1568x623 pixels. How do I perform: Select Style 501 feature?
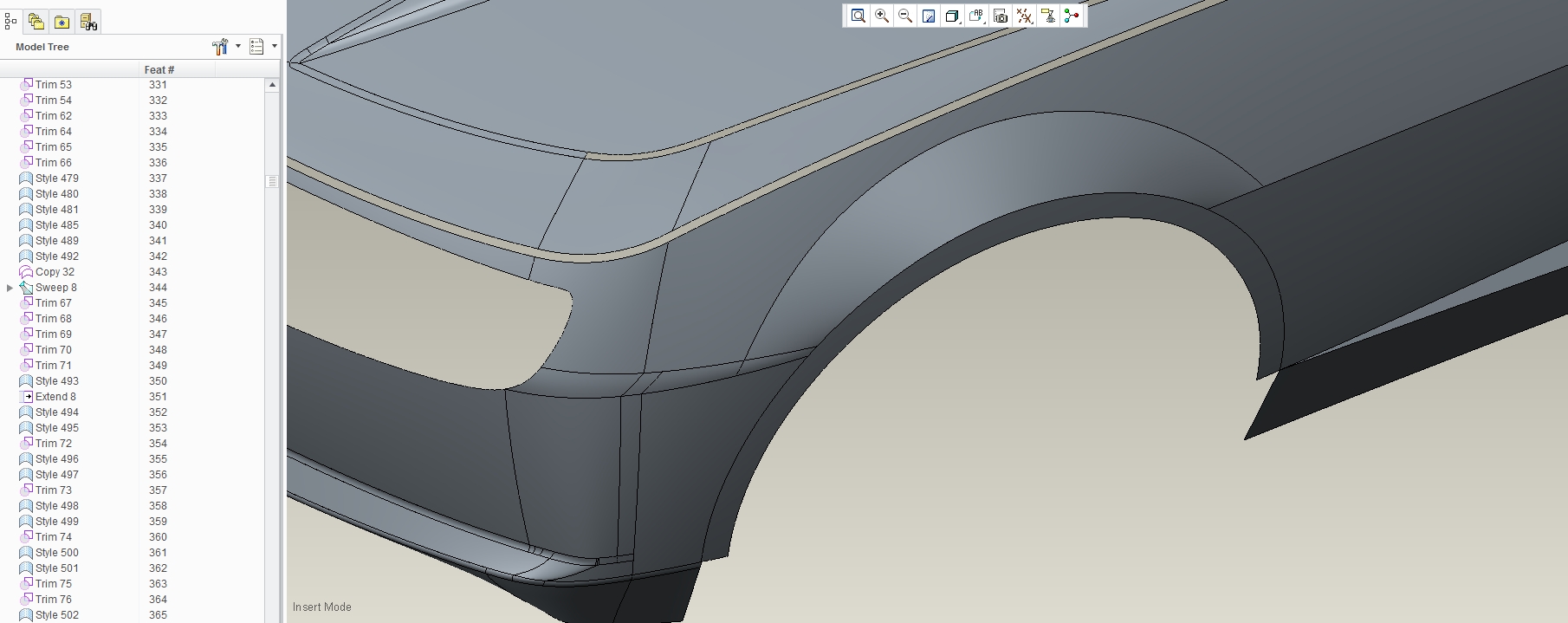(x=57, y=568)
